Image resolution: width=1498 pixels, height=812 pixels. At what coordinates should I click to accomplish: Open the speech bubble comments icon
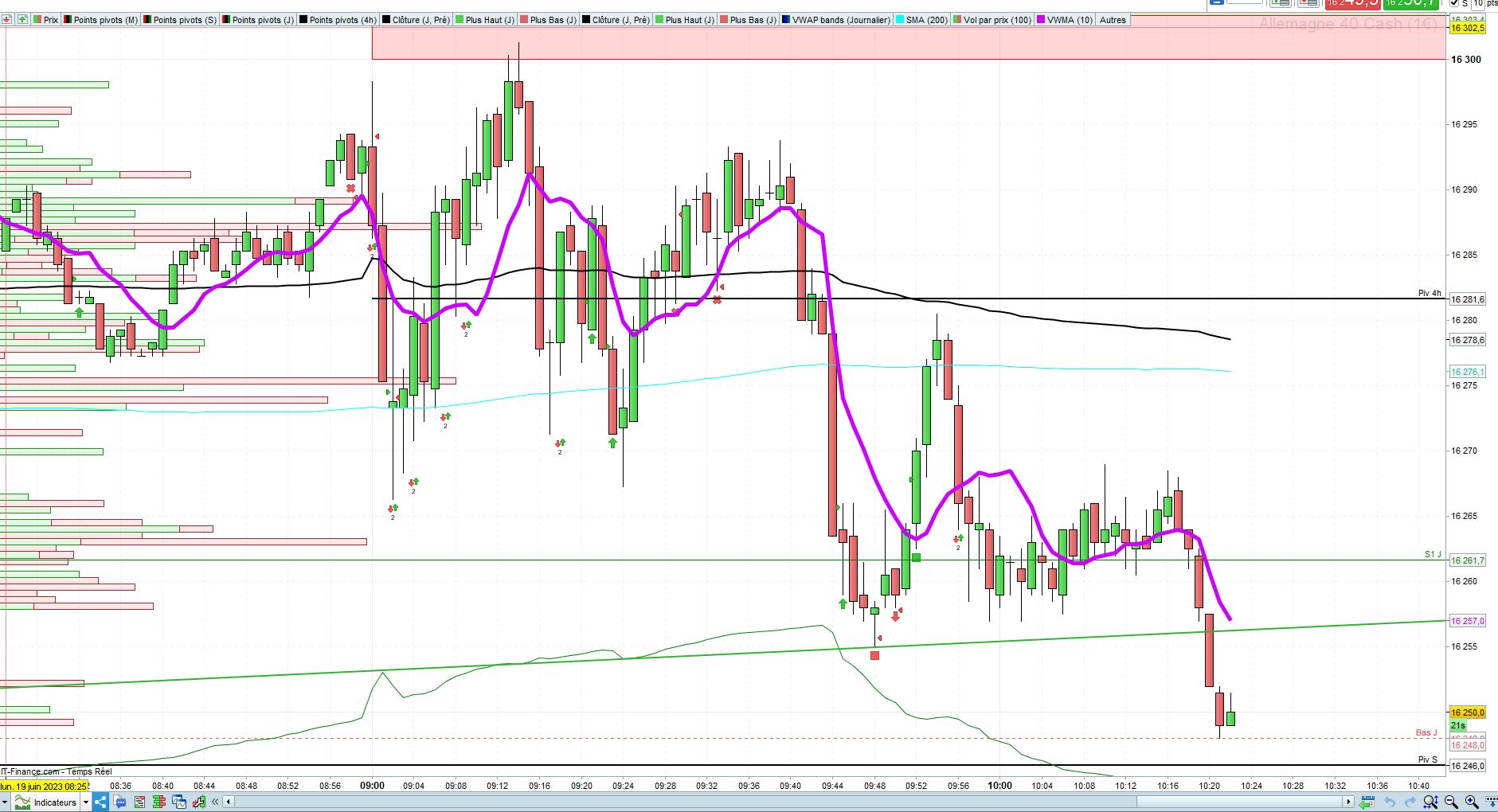click(120, 802)
